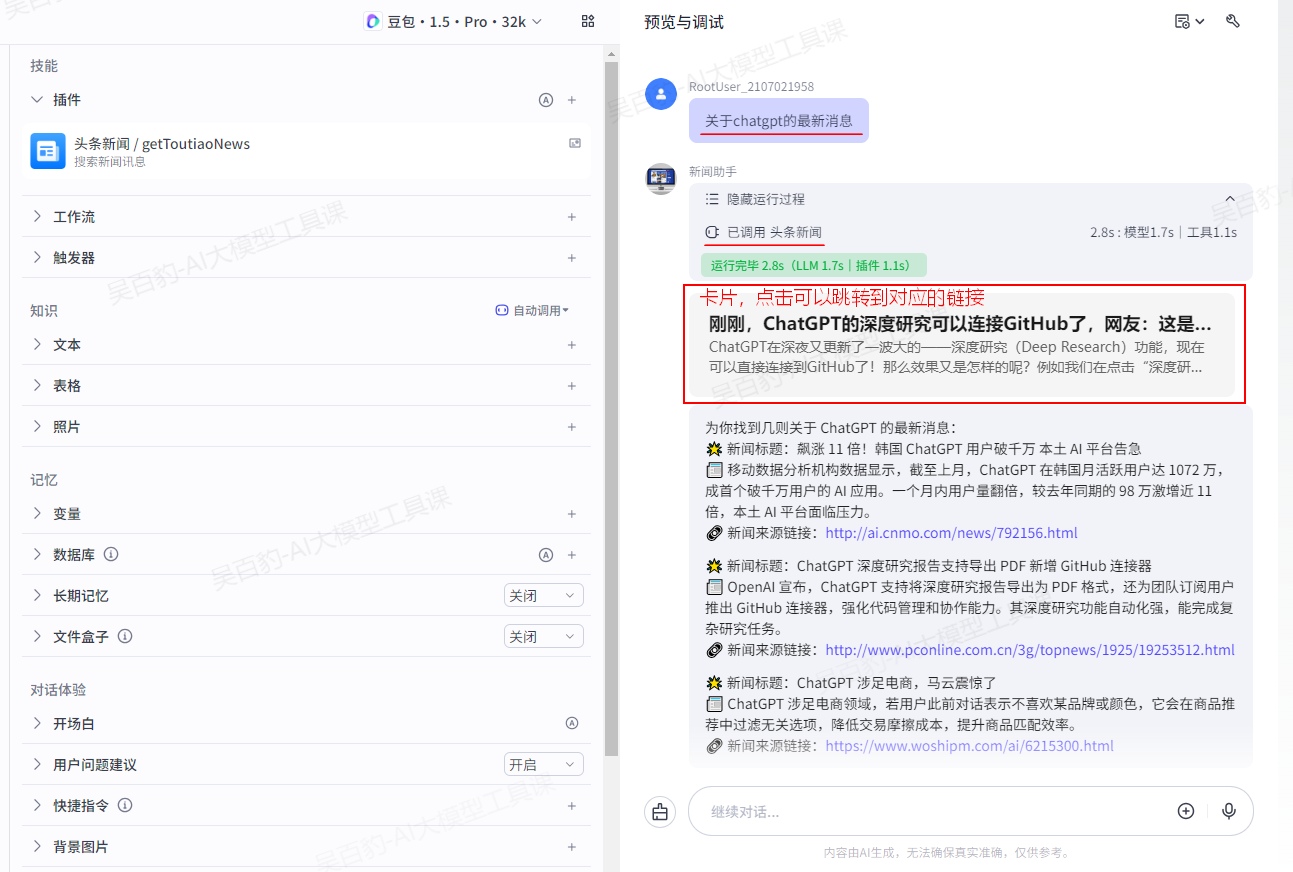This screenshot has height=872, width=1293.
Task: Click the 关于chatgpt的最新消息 user message
Action: click(779, 121)
